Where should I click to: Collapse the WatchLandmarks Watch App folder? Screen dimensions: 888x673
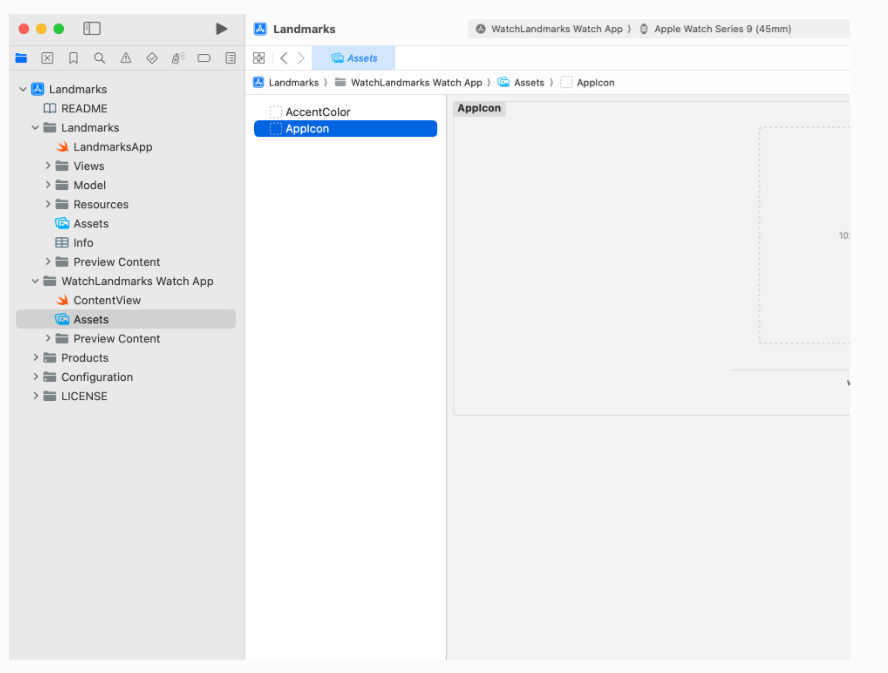(35, 281)
